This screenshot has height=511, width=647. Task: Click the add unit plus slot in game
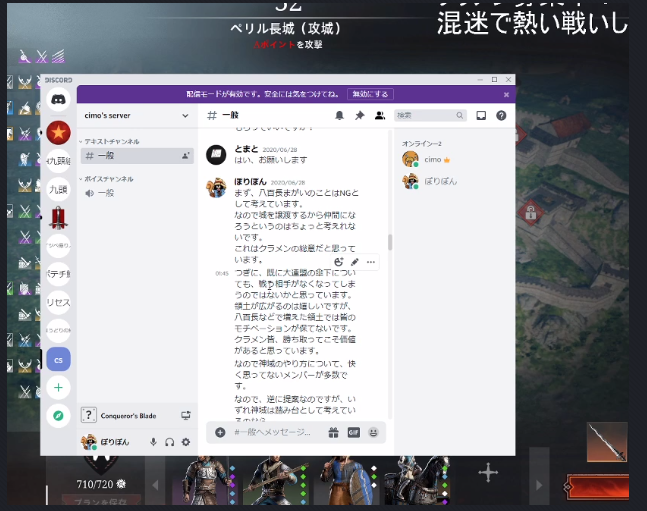(488, 472)
